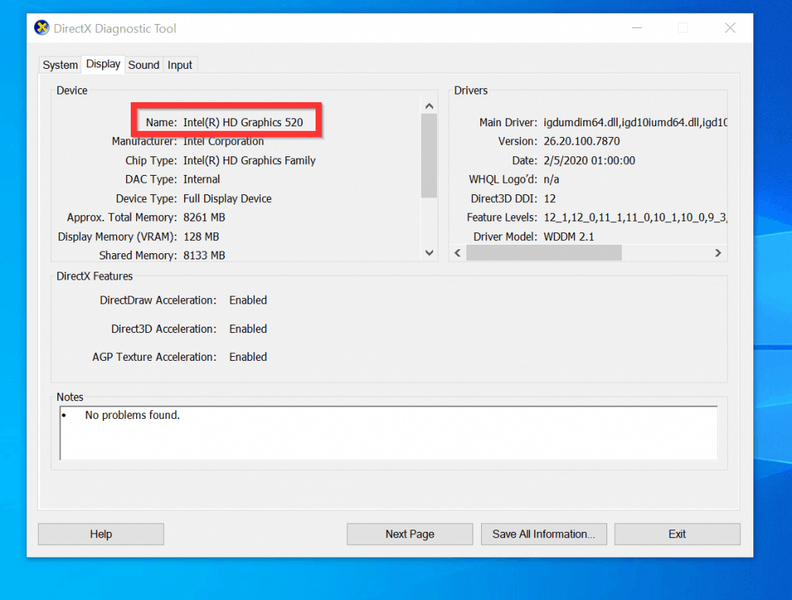Open the Sound tab
792x600 pixels.
[143, 65]
